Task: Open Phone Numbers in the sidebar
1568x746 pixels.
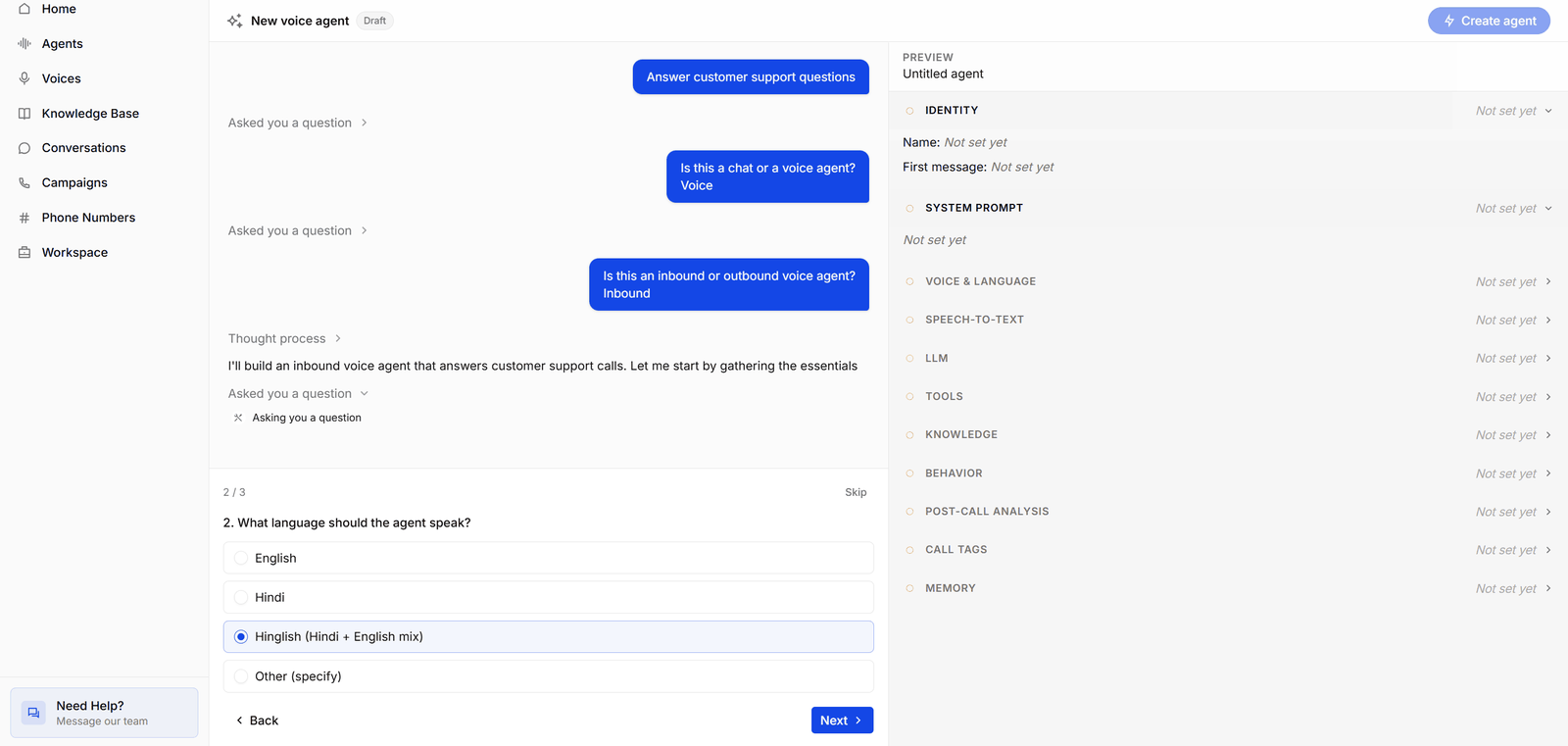Action: tap(88, 218)
